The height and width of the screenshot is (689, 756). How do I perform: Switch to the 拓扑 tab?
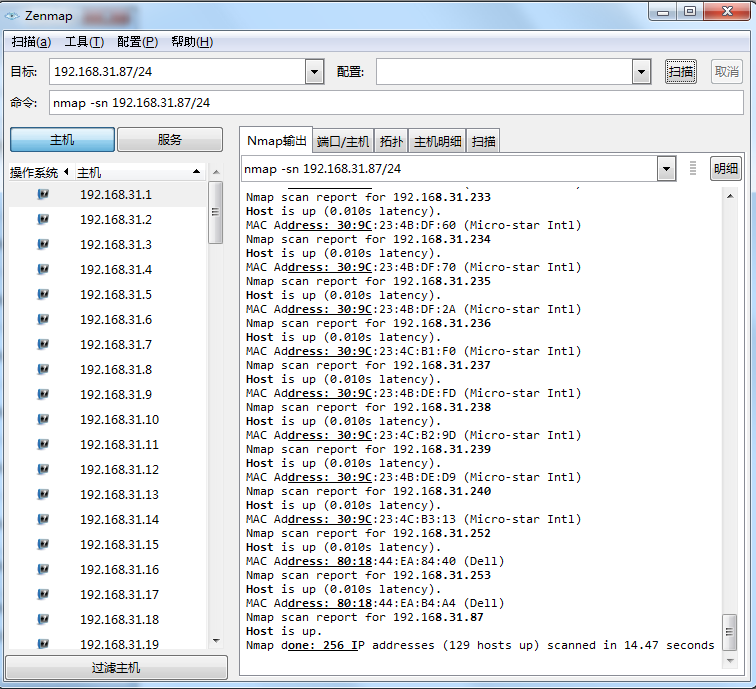(x=391, y=141)
